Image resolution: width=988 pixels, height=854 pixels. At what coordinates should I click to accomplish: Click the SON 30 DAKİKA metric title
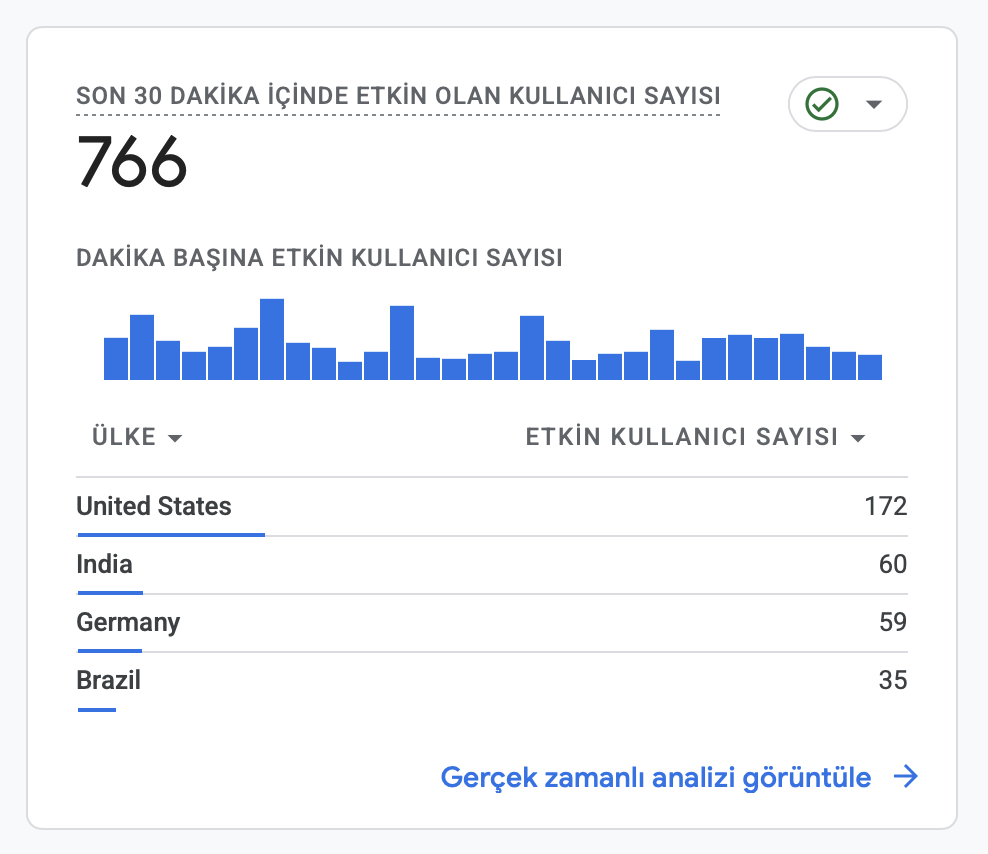398,96
